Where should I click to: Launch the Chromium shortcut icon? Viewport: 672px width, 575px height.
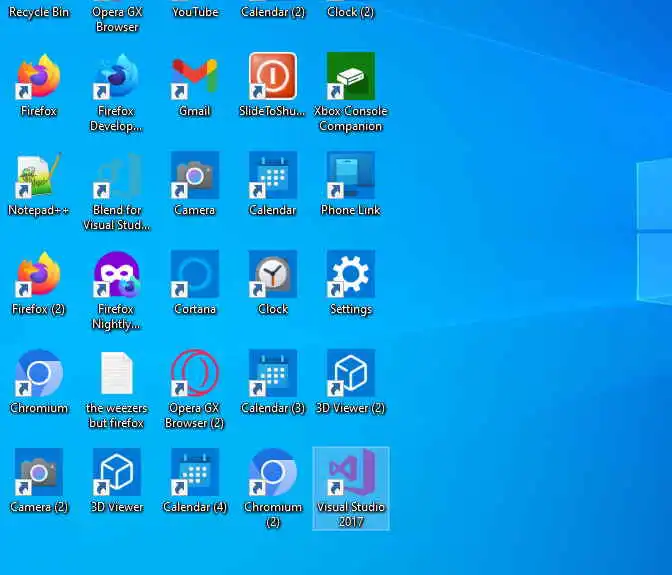(39, 373)
